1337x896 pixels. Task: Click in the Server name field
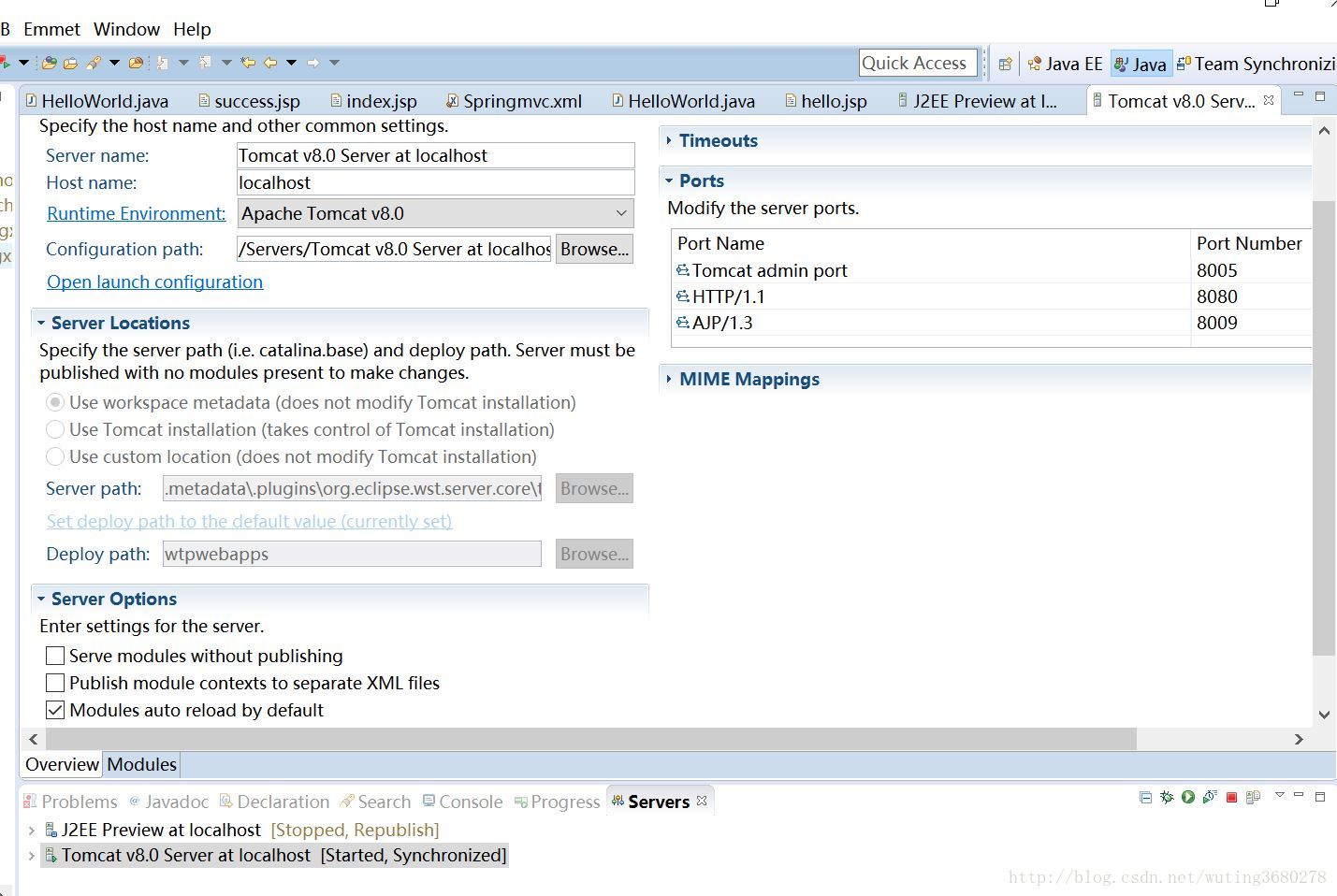tap(436, 155)
